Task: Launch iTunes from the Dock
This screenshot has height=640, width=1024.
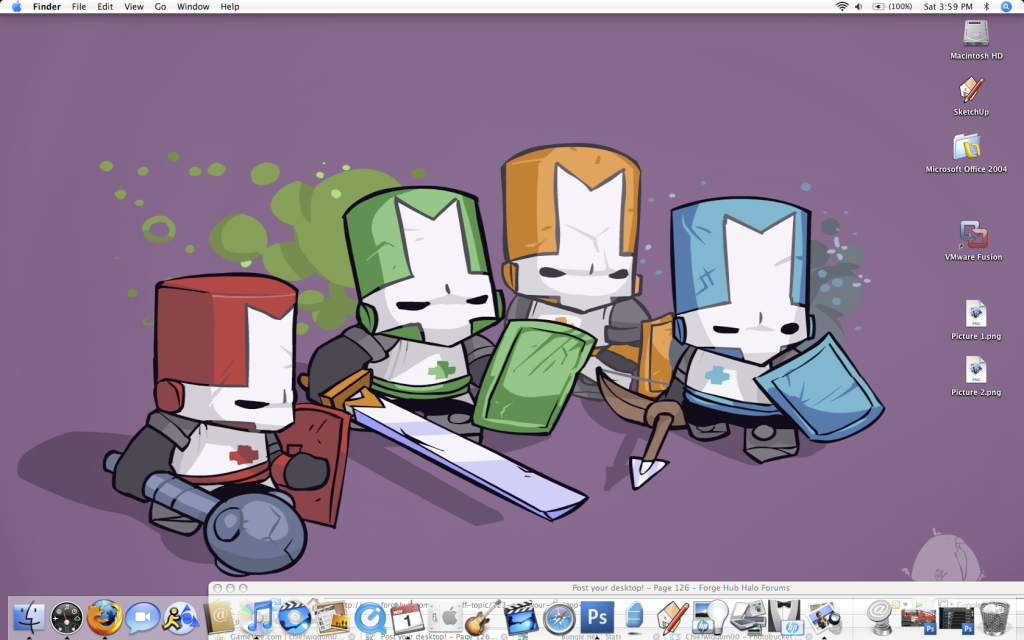Action: click(x=258, y=618)
